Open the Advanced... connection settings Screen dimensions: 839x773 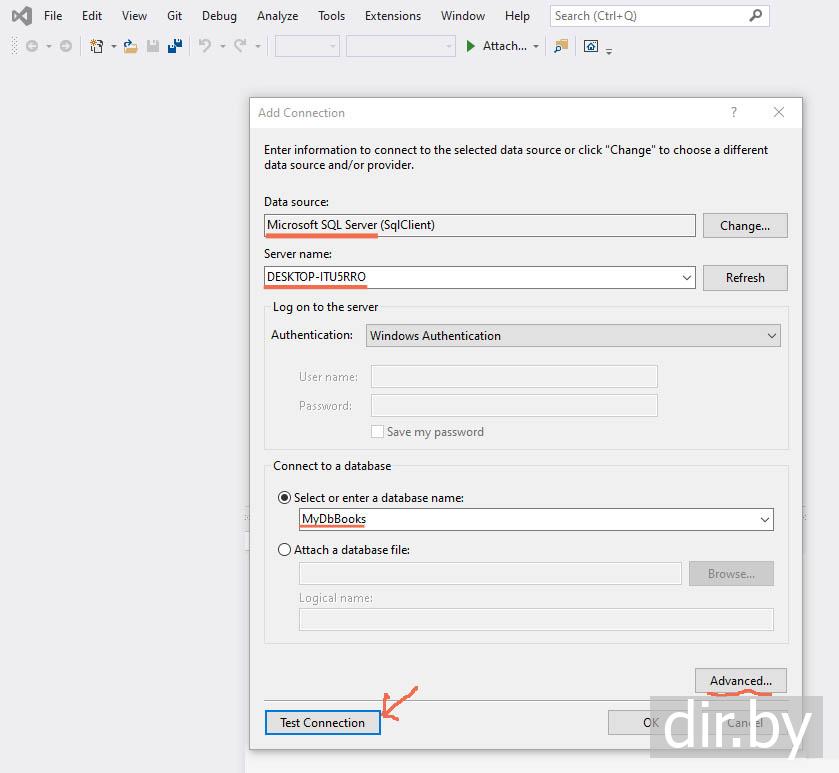pos(740,681)
